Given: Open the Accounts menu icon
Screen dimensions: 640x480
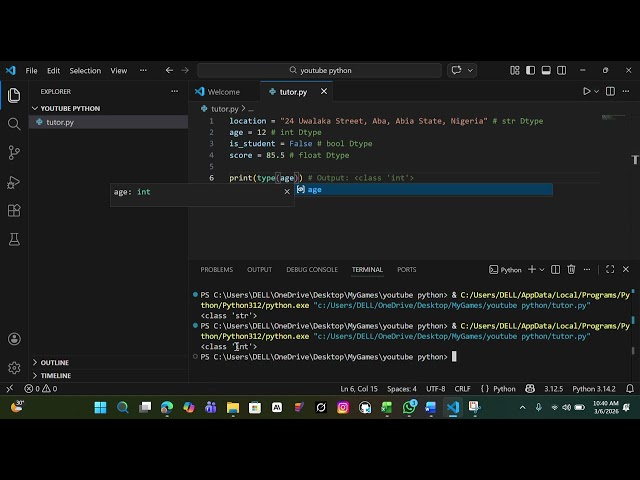Looking at the screenshot, I should point(14,339).
